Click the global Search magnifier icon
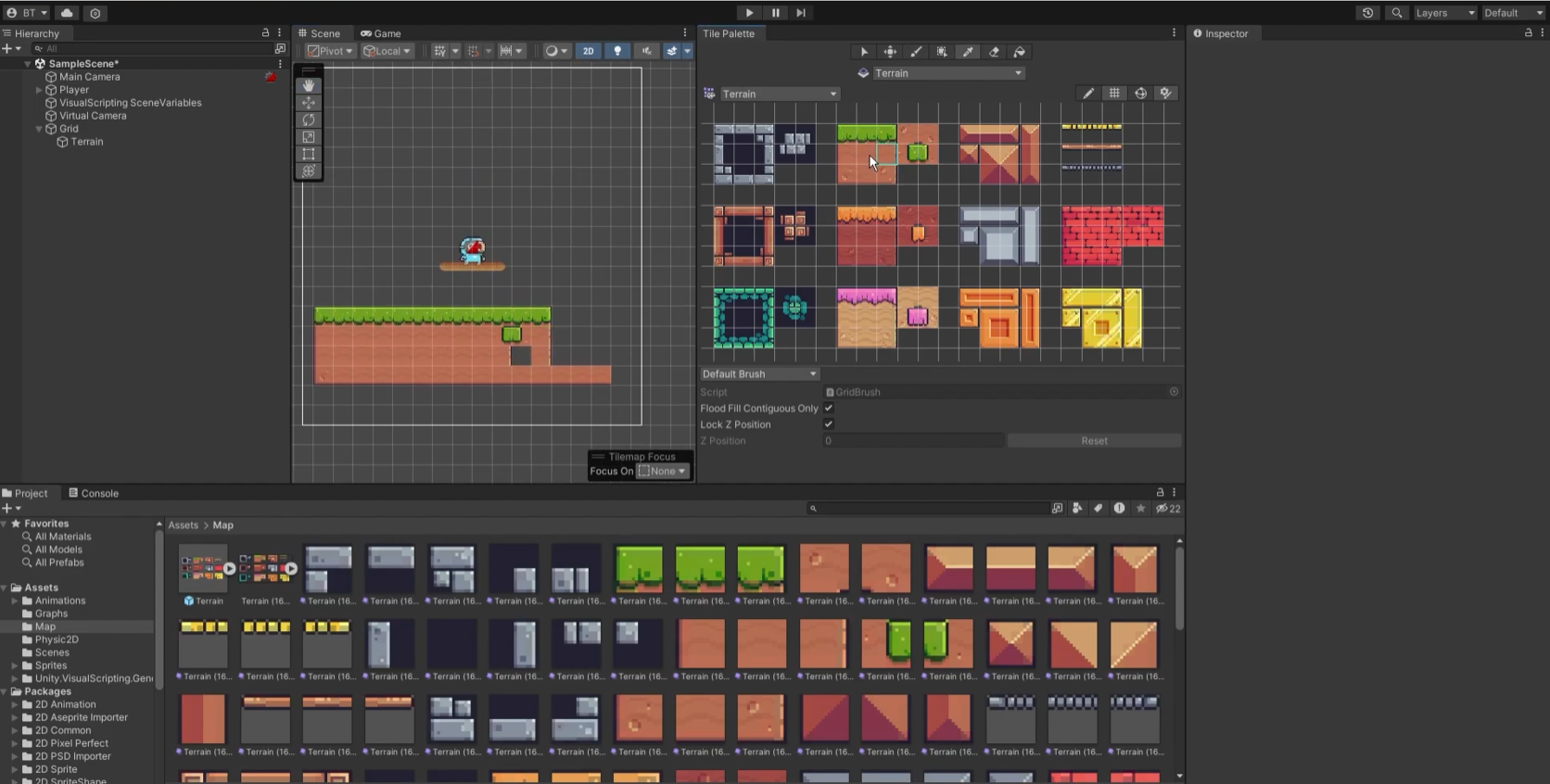The height and width of the screenshot is (784, 1550). pyautogui.click(x=1396, y=13)
